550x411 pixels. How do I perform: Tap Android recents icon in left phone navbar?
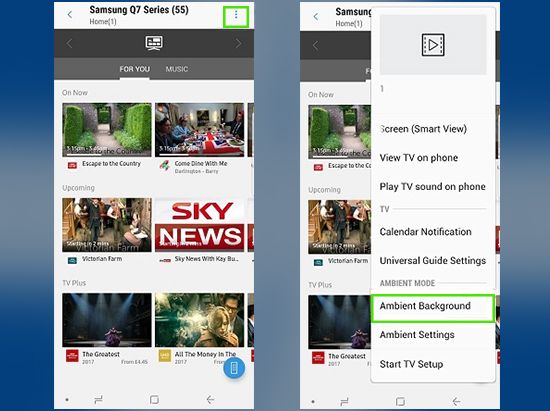pos(99,399)
